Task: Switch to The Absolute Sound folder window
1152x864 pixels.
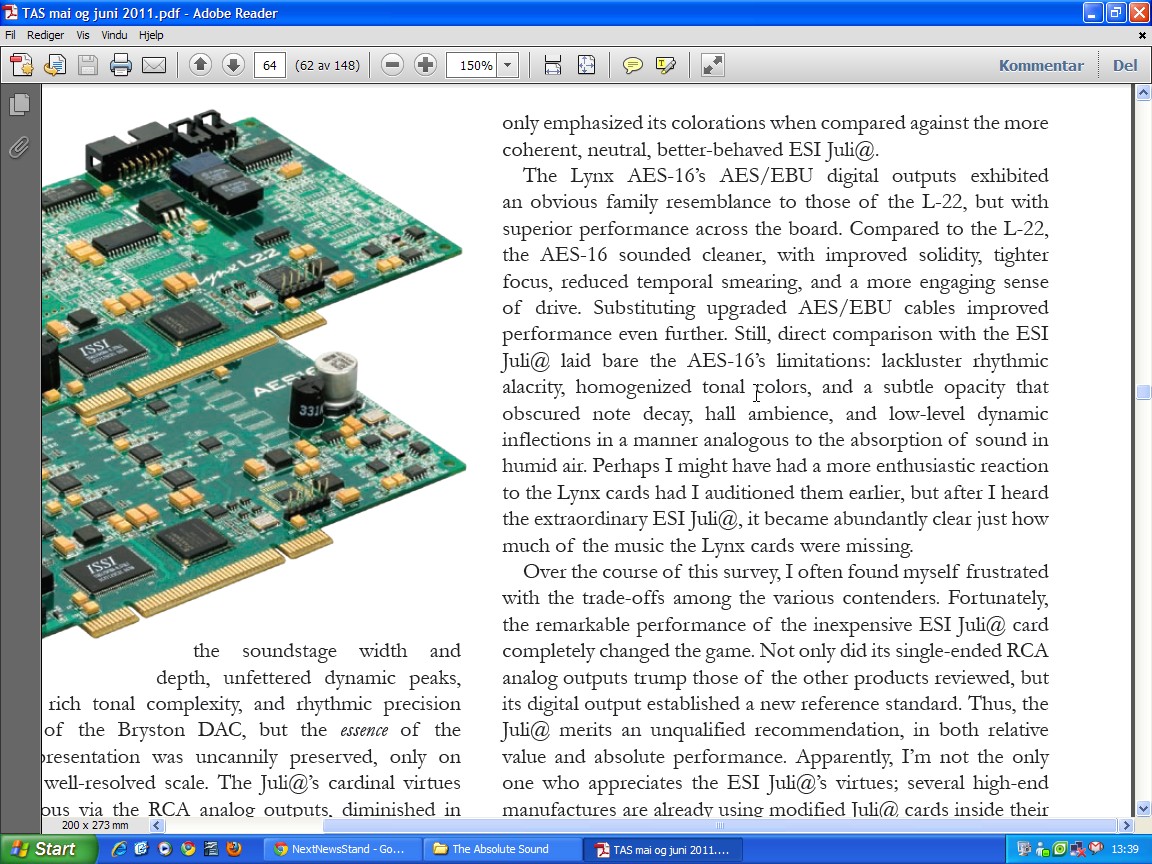Action: coord(503,849)
